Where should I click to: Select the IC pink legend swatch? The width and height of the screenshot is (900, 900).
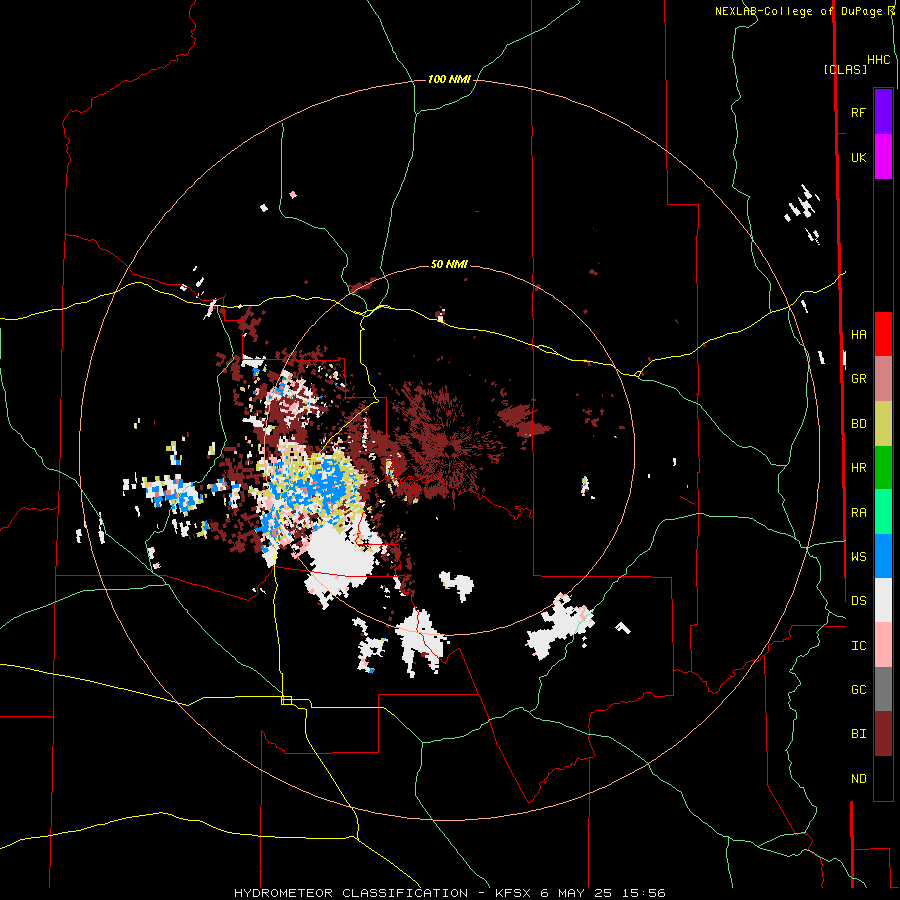click(883, 645)
